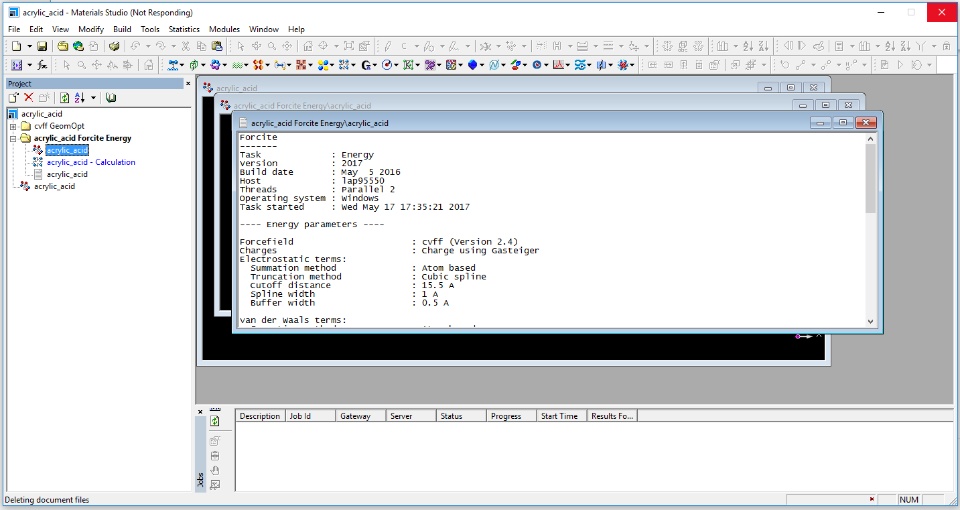960x510 pixels.
Task: Save the project with the floppy disk icon
Action: (x=42, y=46)
